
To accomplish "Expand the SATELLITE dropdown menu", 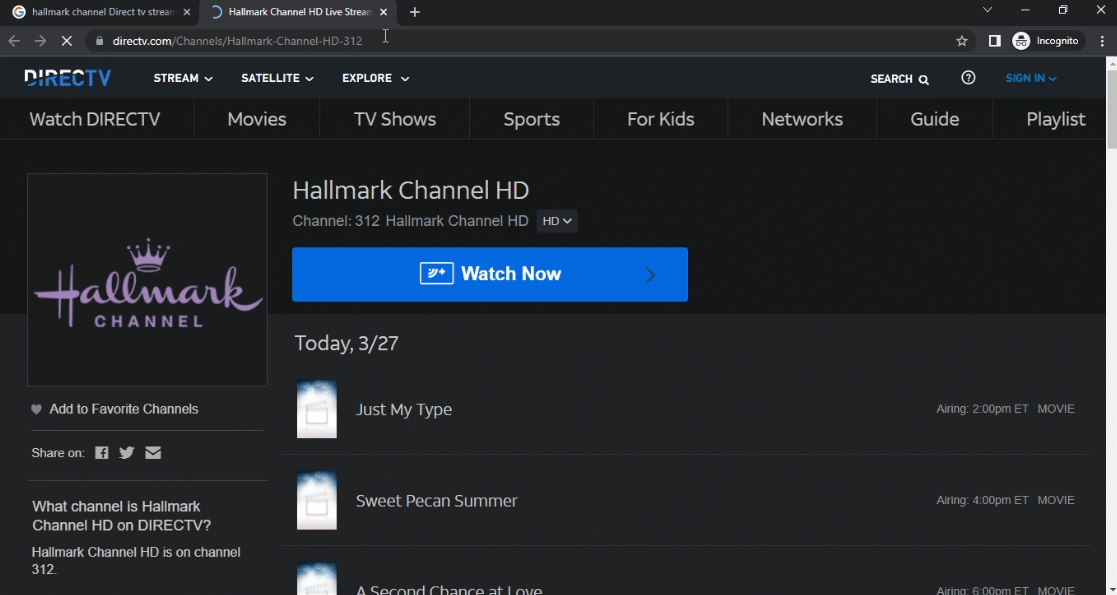I will tap(277, 78).
